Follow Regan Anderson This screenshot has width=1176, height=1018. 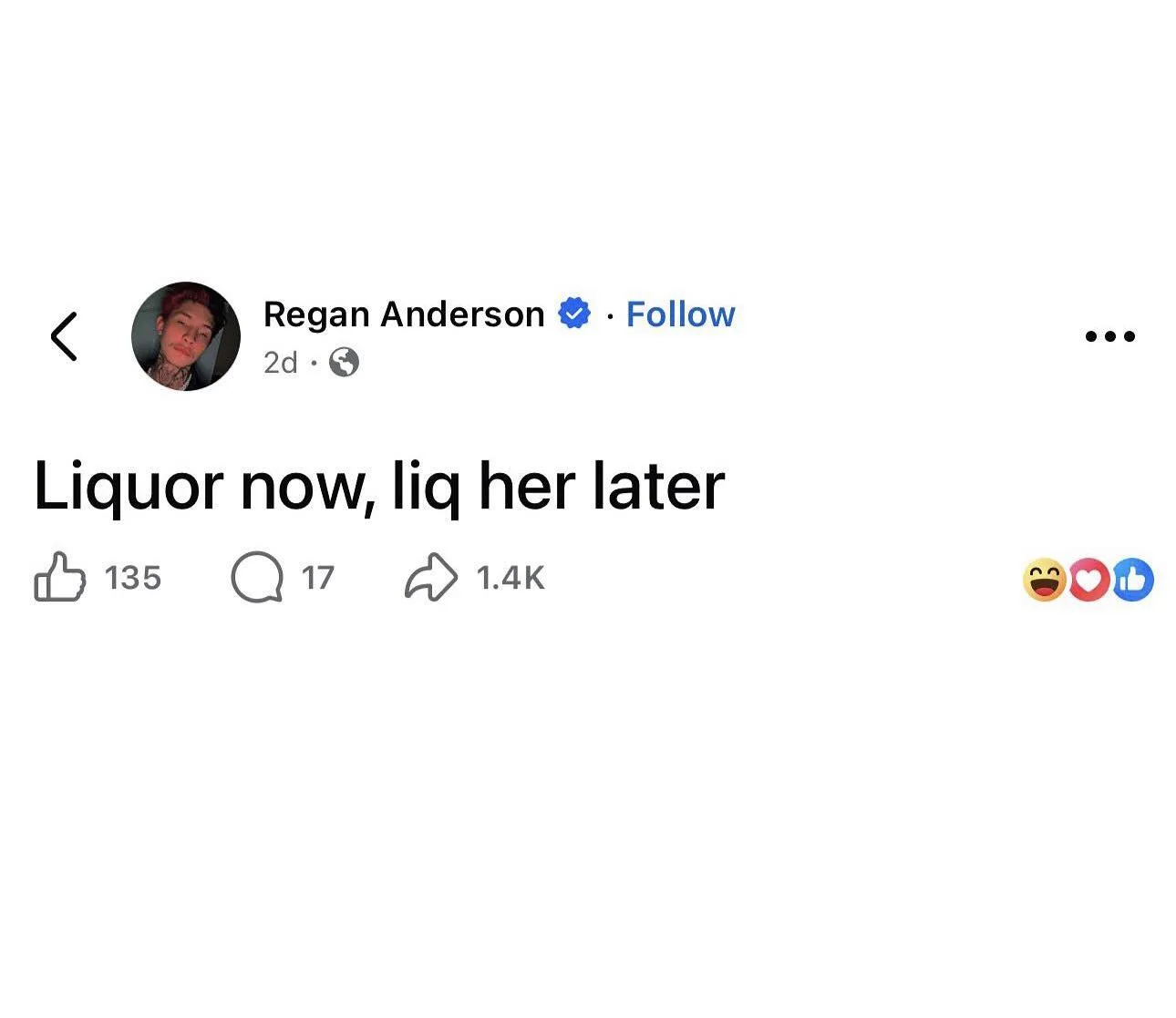(x=680, y=314)
